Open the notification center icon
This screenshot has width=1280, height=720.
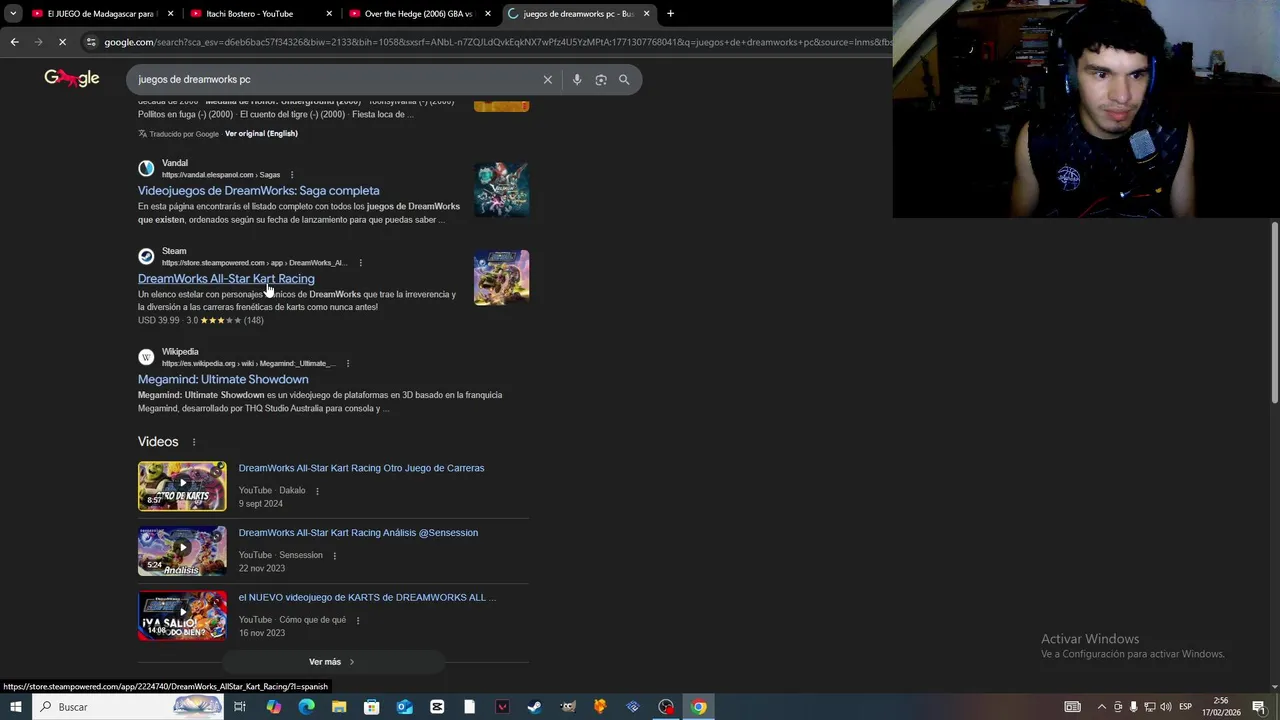[1259, 707]
